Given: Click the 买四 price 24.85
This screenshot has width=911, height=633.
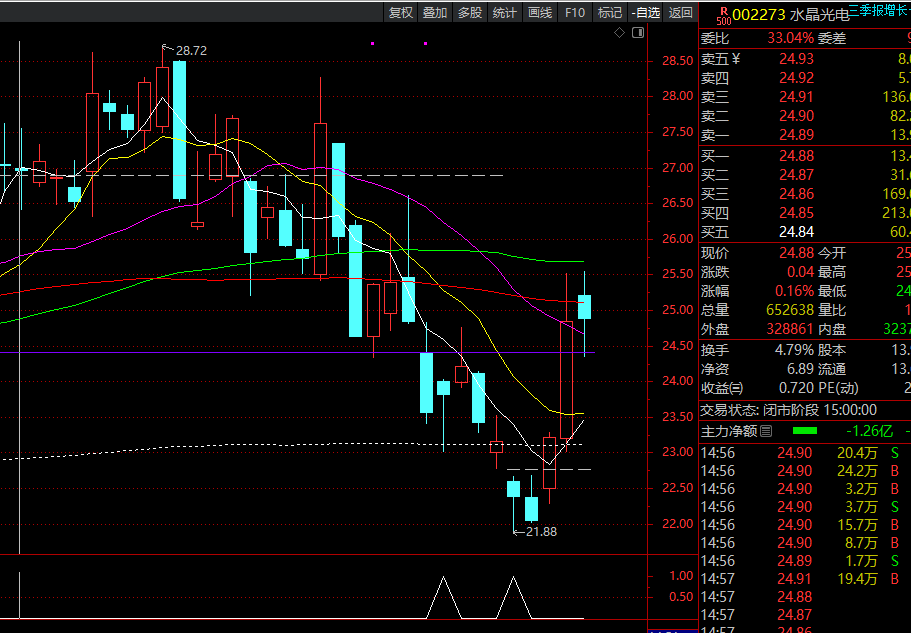Looking at the screenshot, I should (x=797, y=213).
